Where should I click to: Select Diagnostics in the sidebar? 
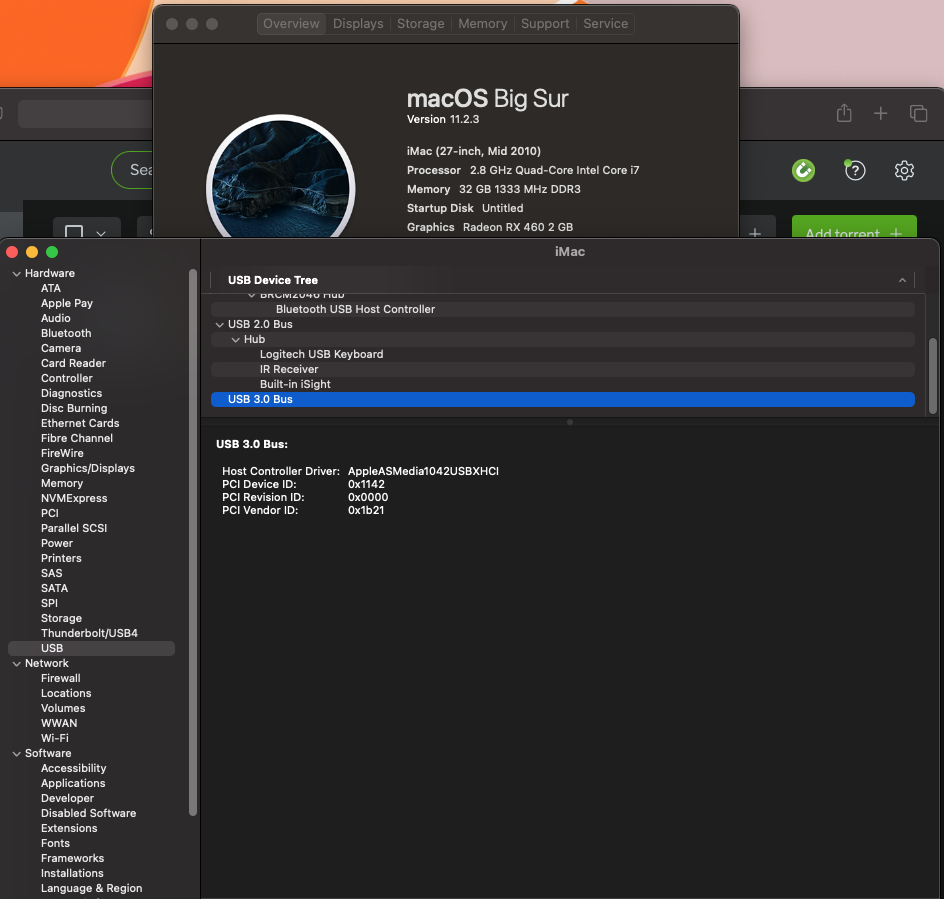72,394
